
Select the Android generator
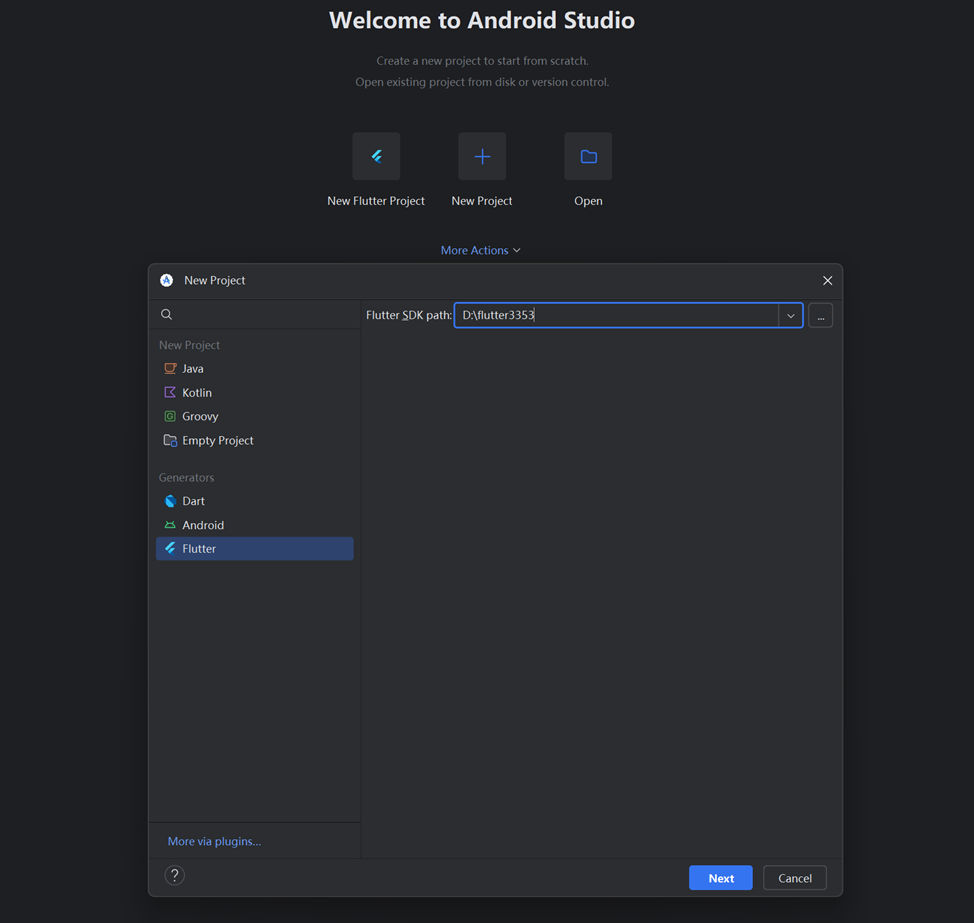click(x=255, y=525)
